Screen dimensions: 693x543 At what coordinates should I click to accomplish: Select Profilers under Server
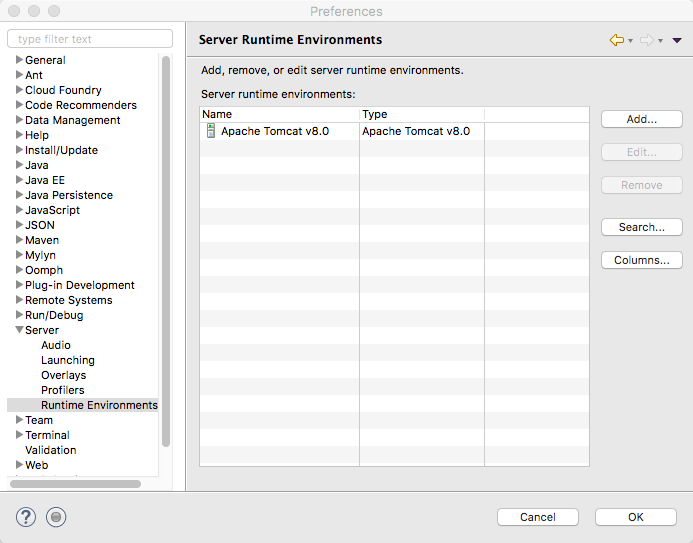pyautogui.click(x=63, y=390)
